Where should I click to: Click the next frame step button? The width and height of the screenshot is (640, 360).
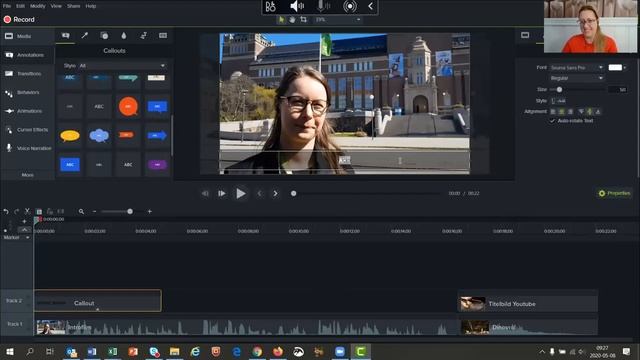click(x=222, y=193)
